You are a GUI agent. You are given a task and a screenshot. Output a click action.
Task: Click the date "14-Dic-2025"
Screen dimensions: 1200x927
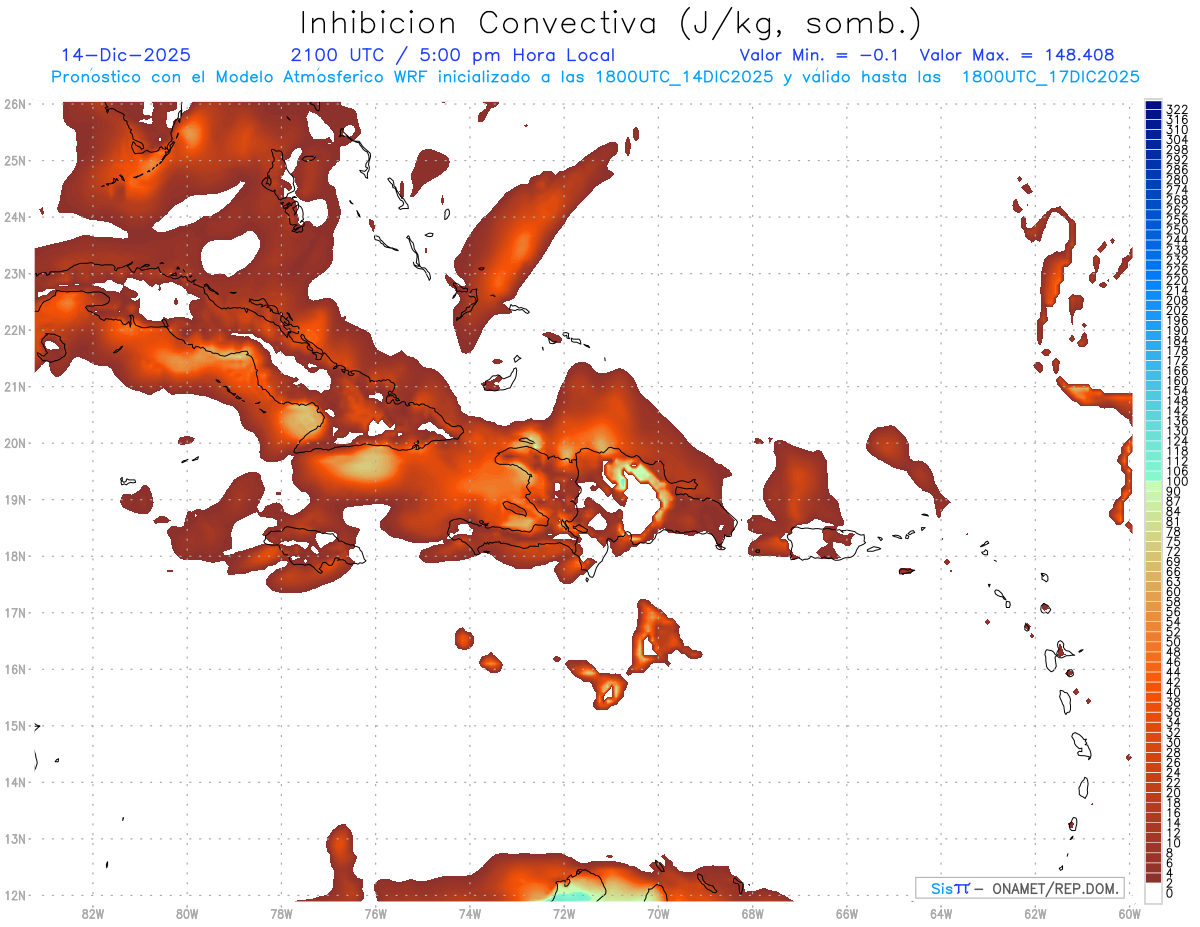point(125,55)
